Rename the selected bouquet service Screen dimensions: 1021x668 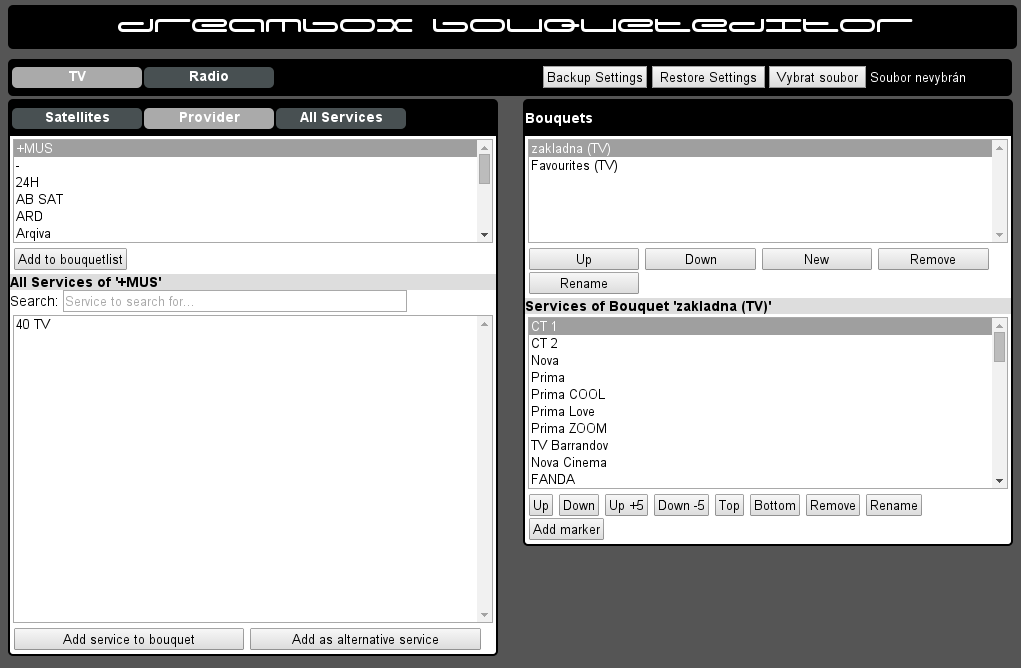click(x=894, y=505)
